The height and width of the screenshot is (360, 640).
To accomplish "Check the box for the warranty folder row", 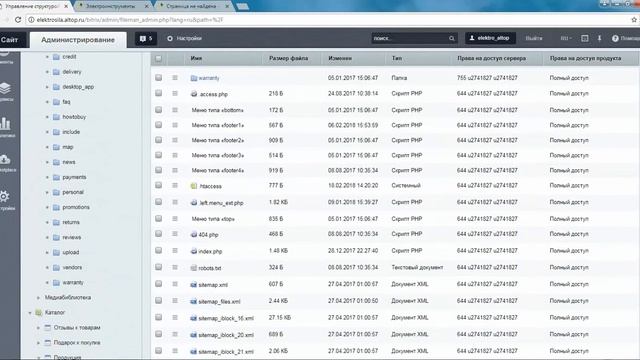I will pos(158,78).
